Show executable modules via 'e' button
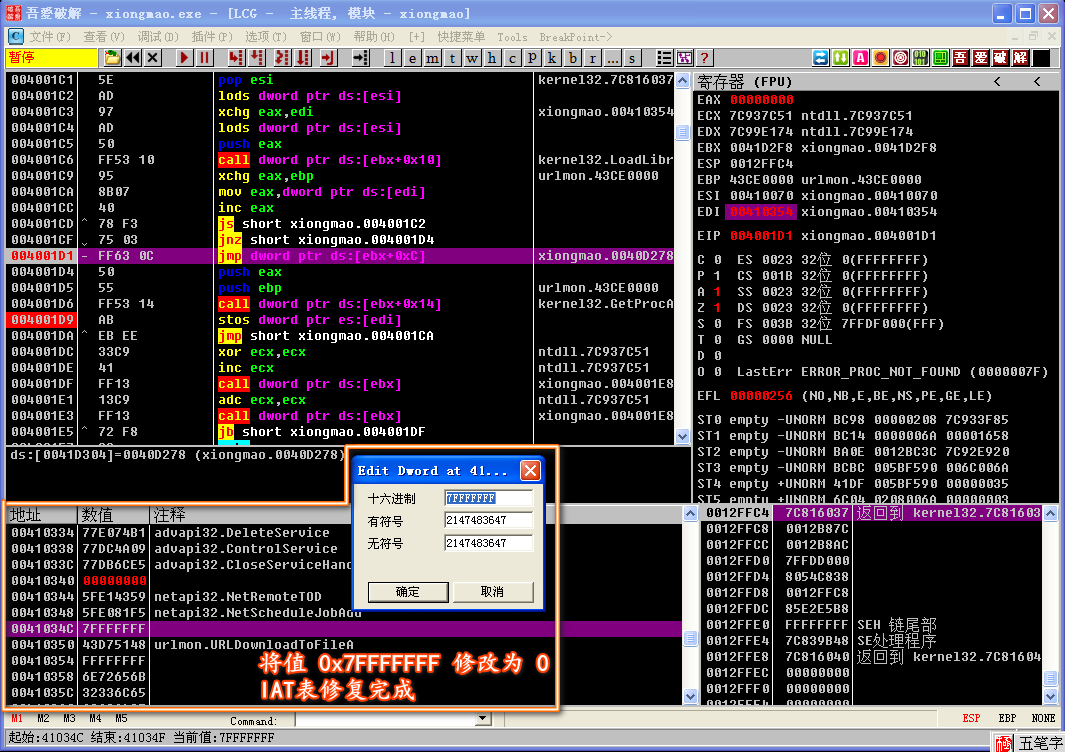Image resolution: width=1065 pixels, height=752 pixels. point(412,58)
